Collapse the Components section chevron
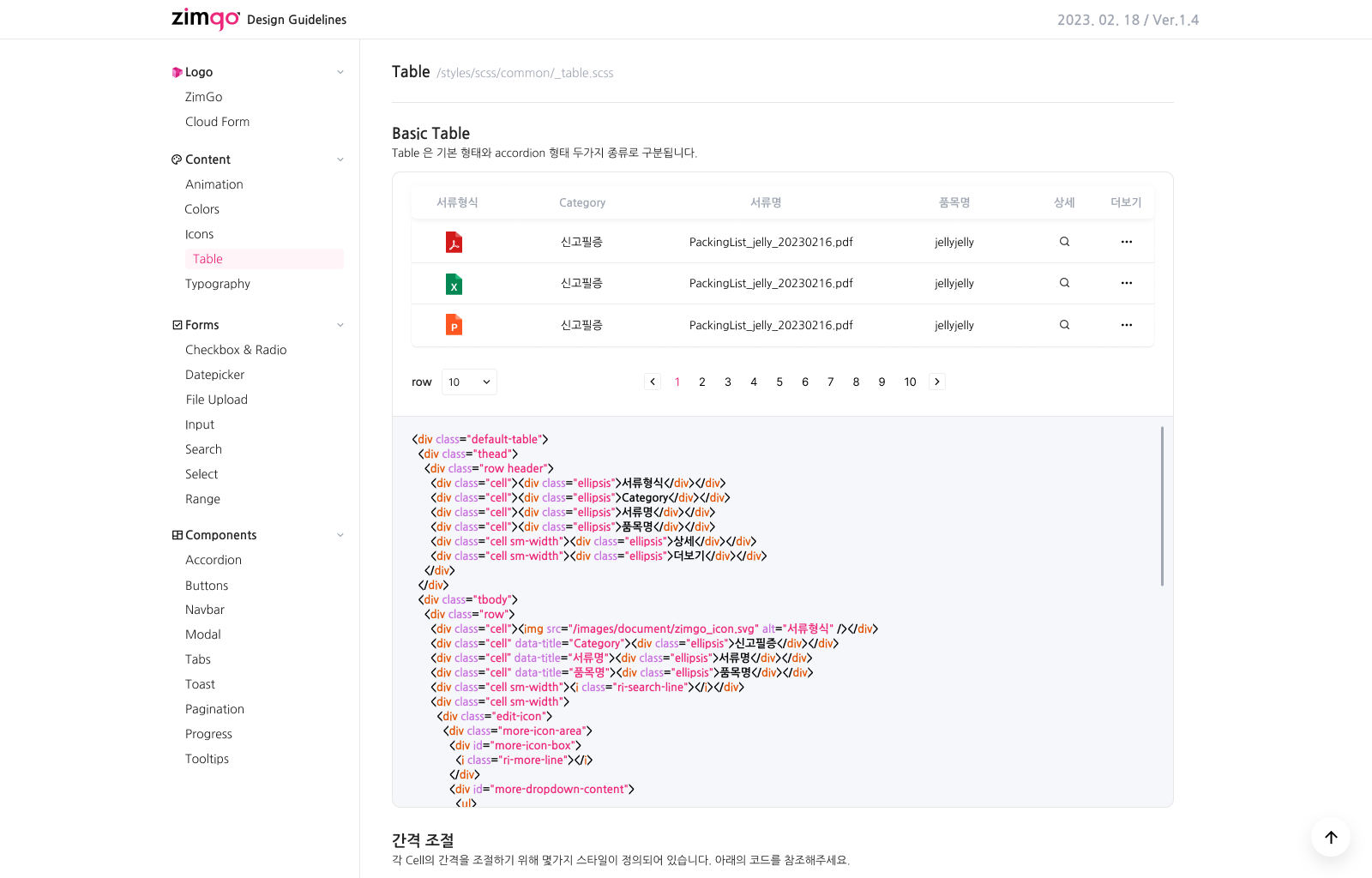Viewport: 1372px width, 878px height. click(340, 535)
